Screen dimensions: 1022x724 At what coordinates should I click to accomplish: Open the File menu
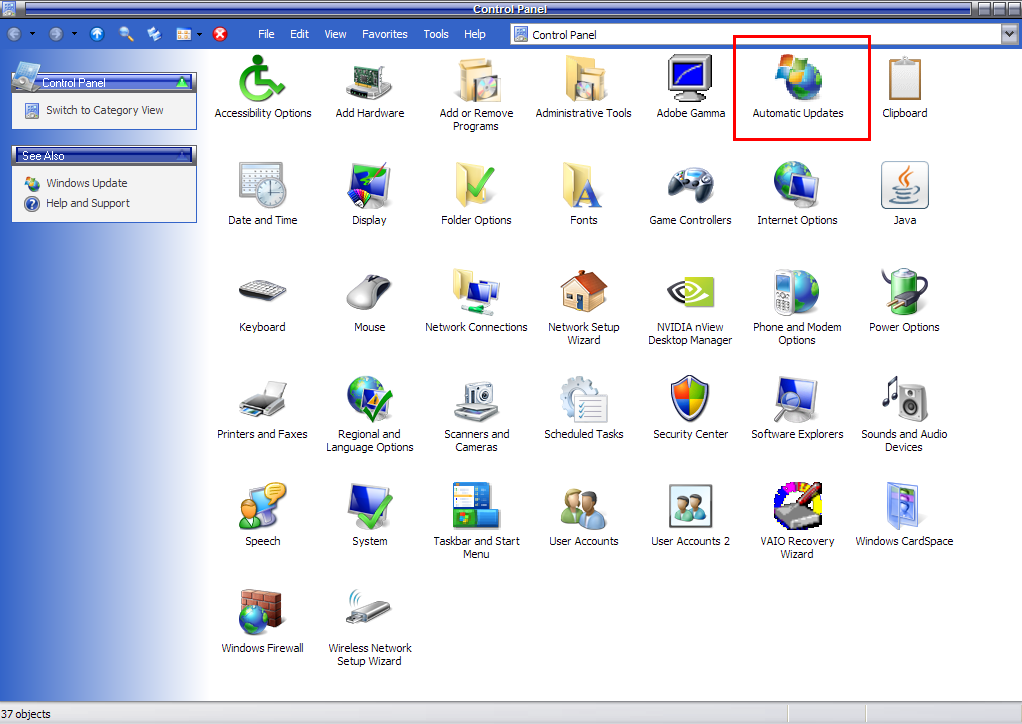point(266,34)
